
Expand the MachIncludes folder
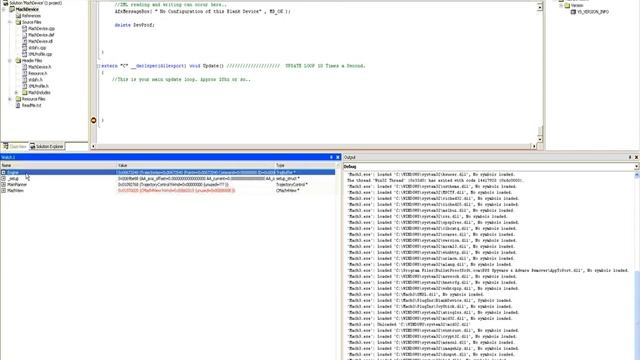click(x=16, y=93)
